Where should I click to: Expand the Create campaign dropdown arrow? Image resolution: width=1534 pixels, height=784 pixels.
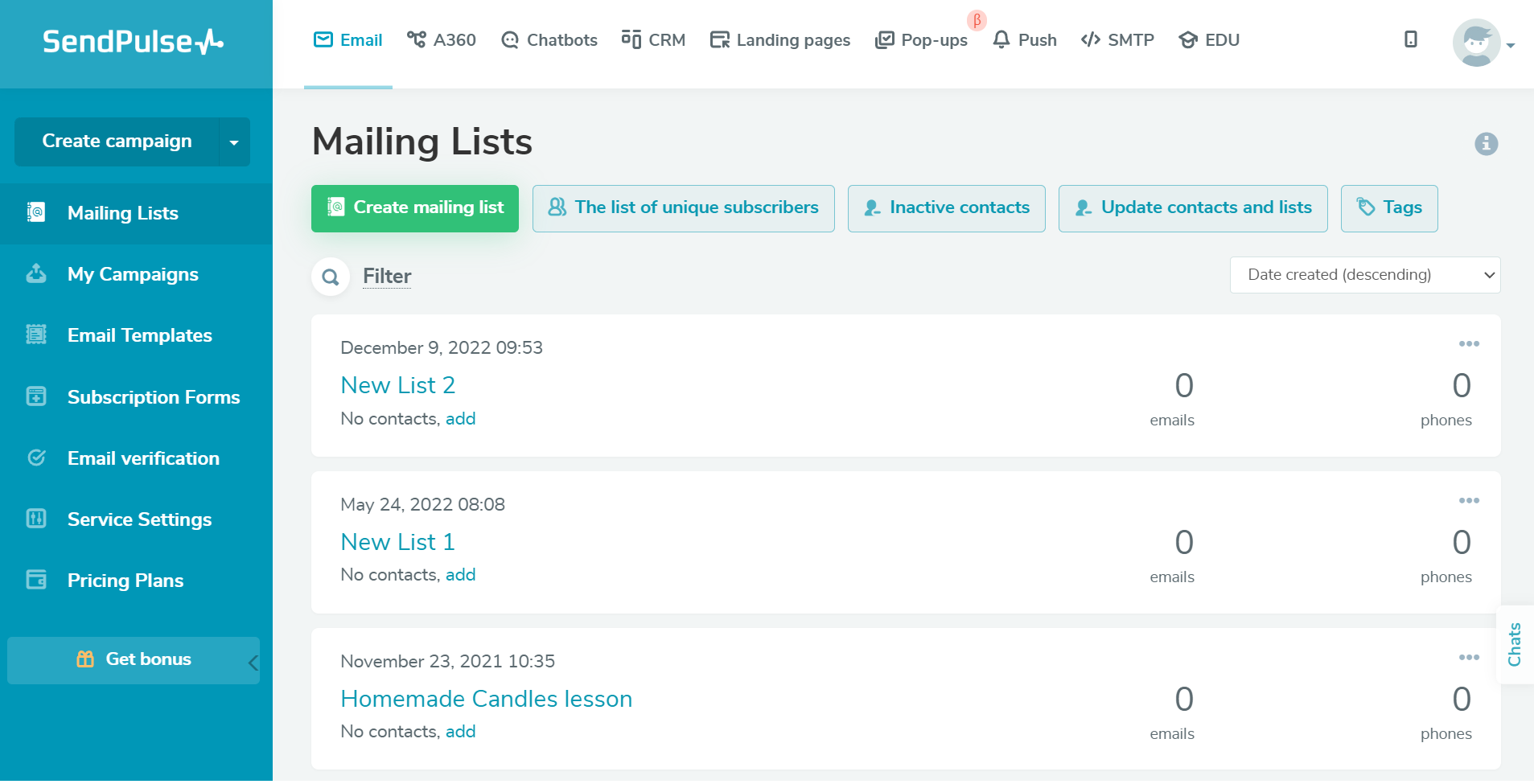click(x=234, y=142)
